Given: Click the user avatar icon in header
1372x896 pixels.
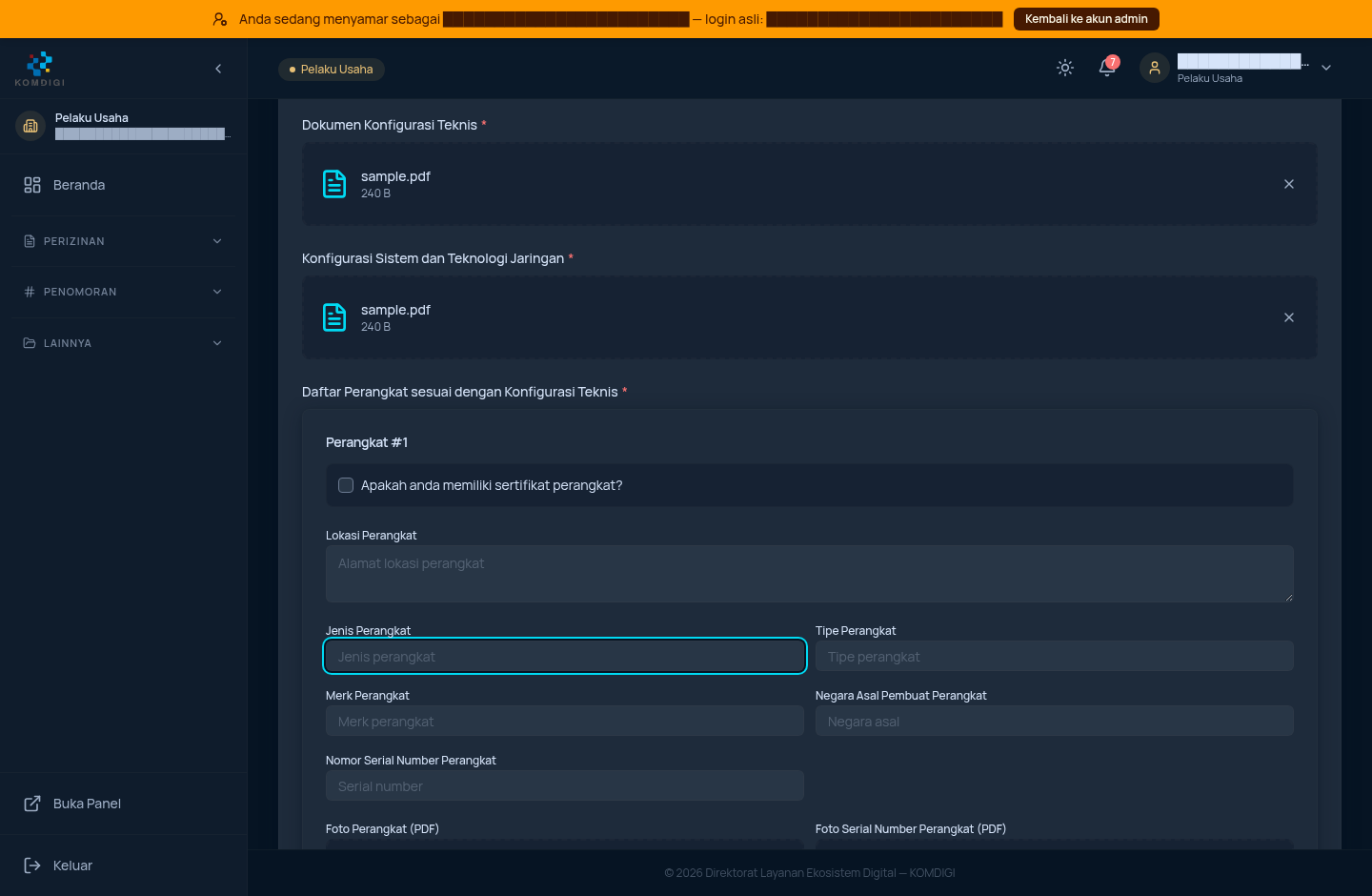Looking at the screenshot, I should 1155,68.
